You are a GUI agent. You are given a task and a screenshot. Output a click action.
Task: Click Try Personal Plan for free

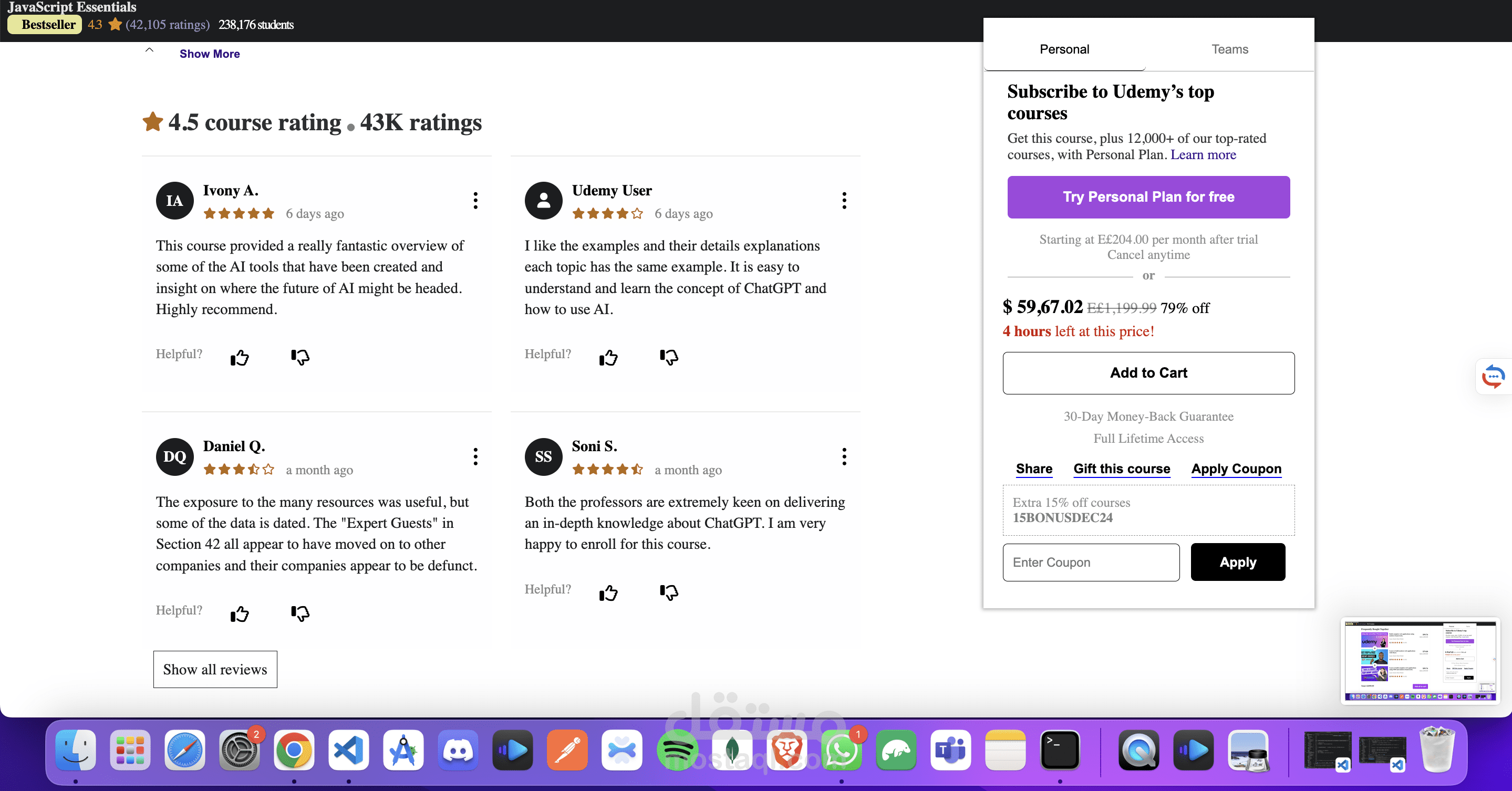tap(1148, 196)
